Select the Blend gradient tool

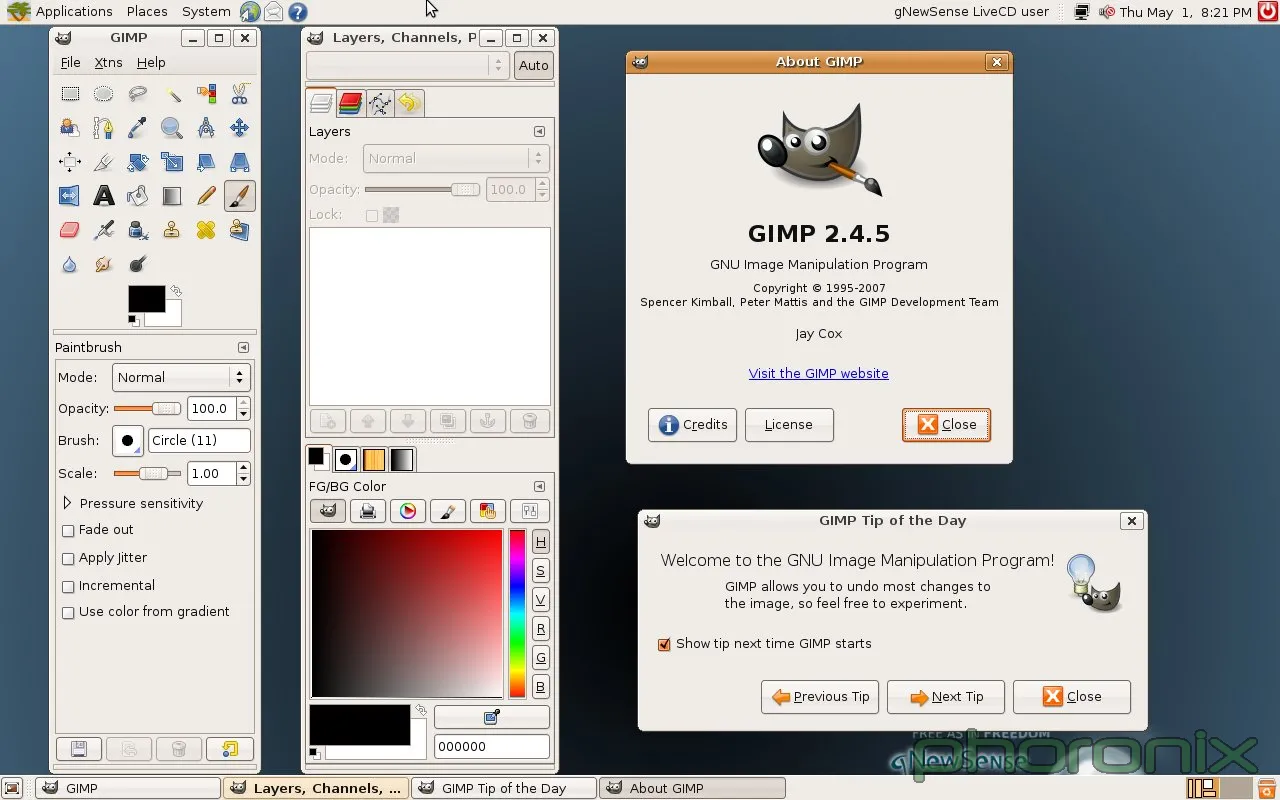click(172, 196)
